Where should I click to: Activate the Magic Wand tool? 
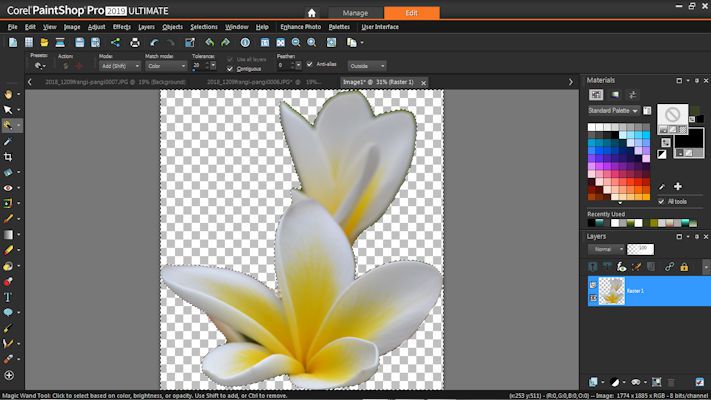(8, 126)
